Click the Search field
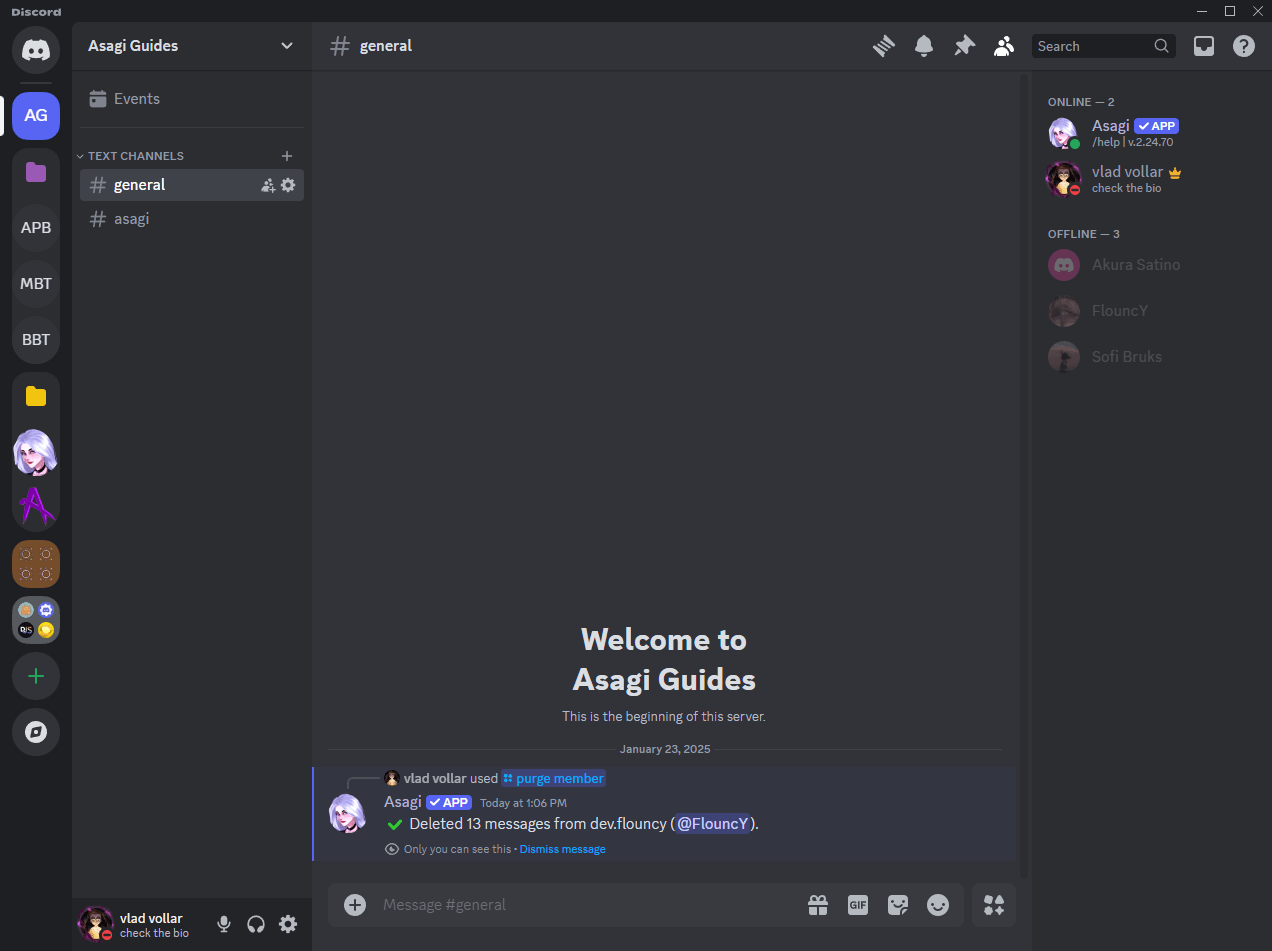Screen dimensions: 1272x951 pos(1104,46)
